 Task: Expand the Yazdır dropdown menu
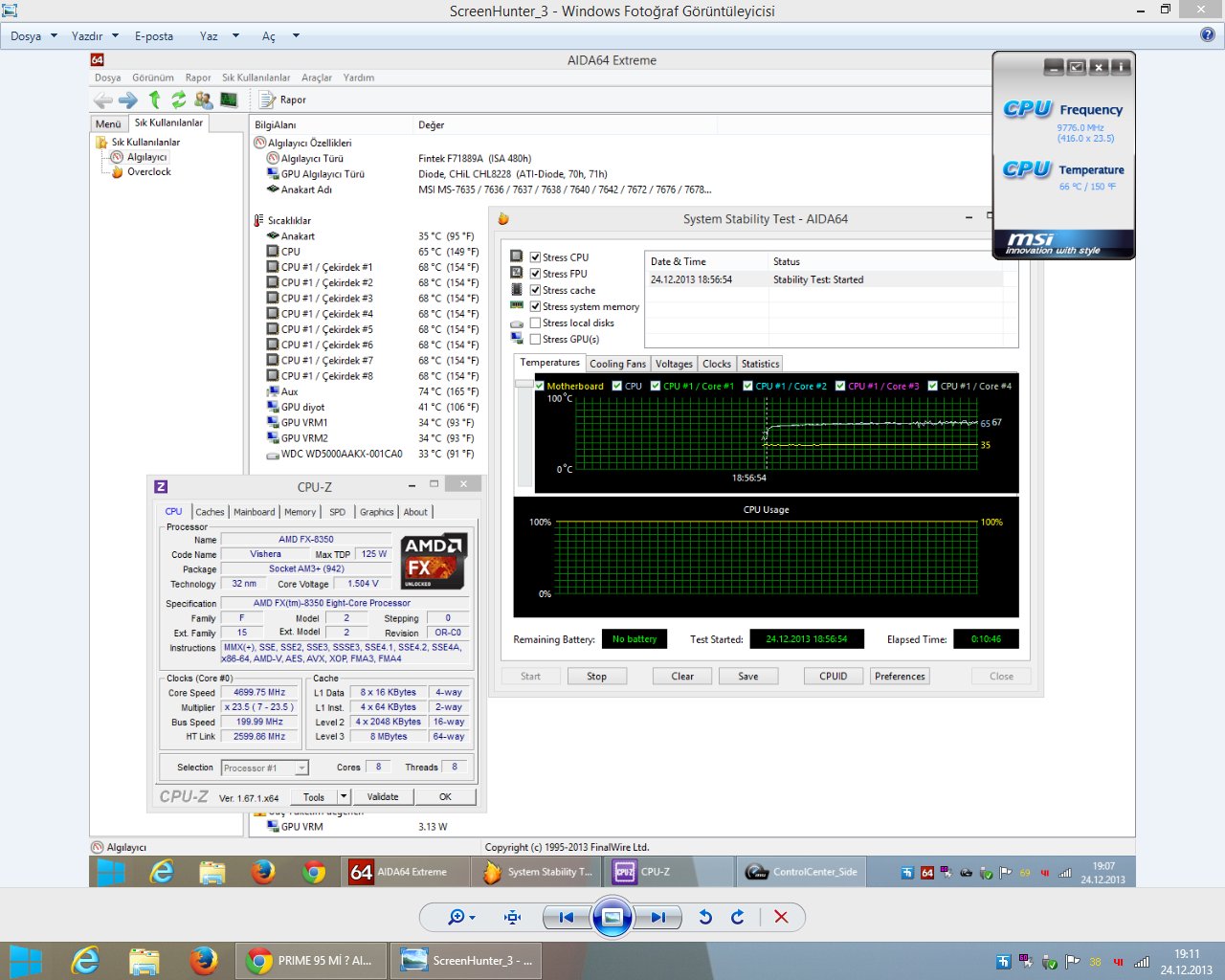[94, 36]
